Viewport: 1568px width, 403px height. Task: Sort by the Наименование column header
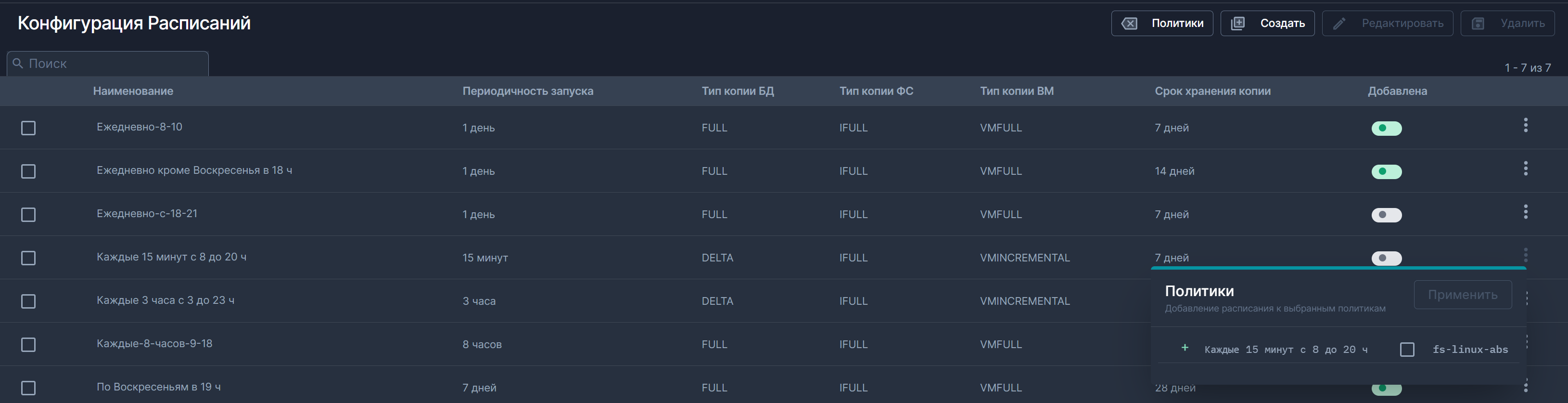point(133,91)
